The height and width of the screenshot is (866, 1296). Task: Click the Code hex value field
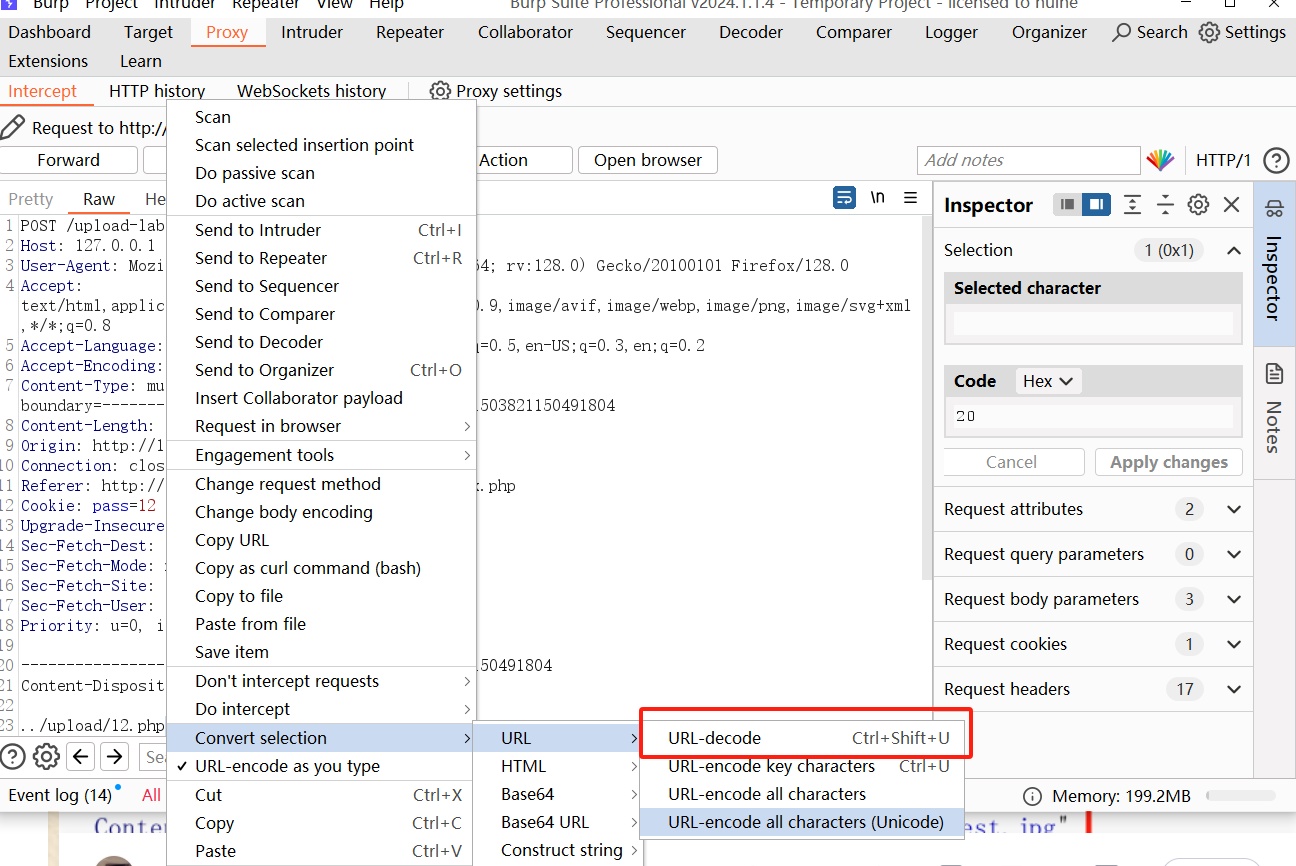tap(1093, 416)
